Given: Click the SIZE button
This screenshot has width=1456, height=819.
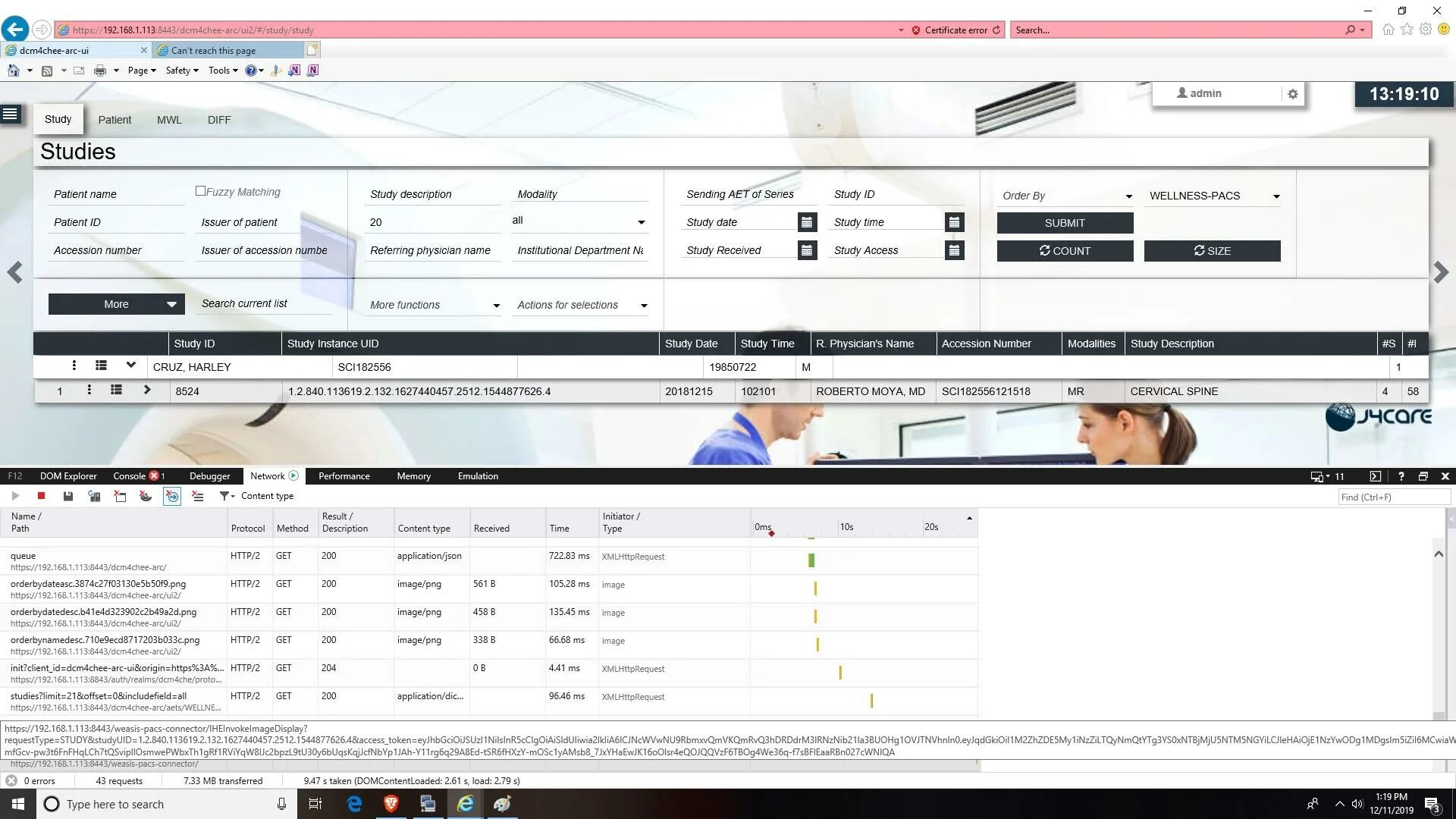Looking at the screenshot, I should (1212, 251).
